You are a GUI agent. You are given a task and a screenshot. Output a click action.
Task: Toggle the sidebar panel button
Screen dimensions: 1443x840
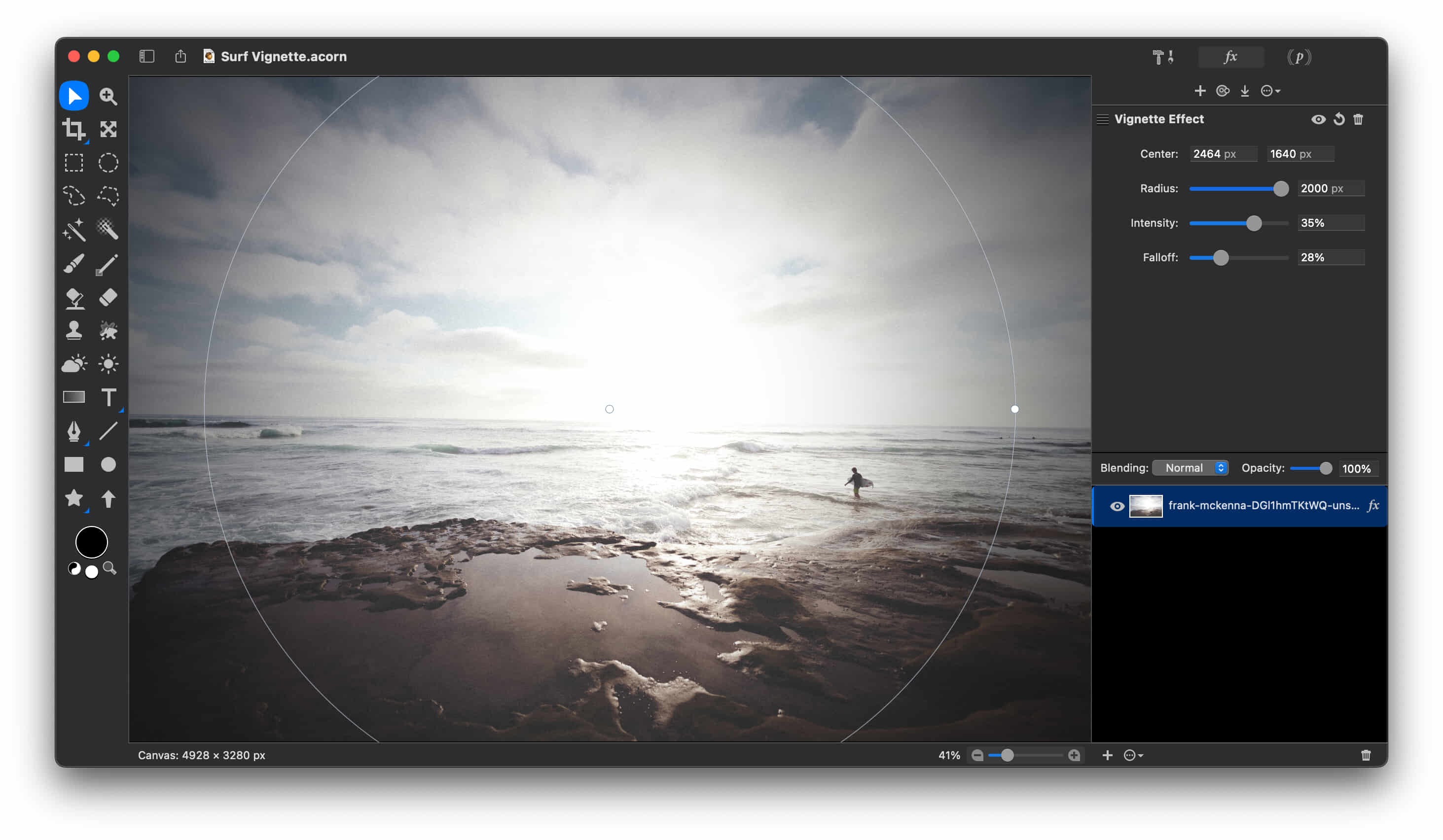tap(146, 56)
